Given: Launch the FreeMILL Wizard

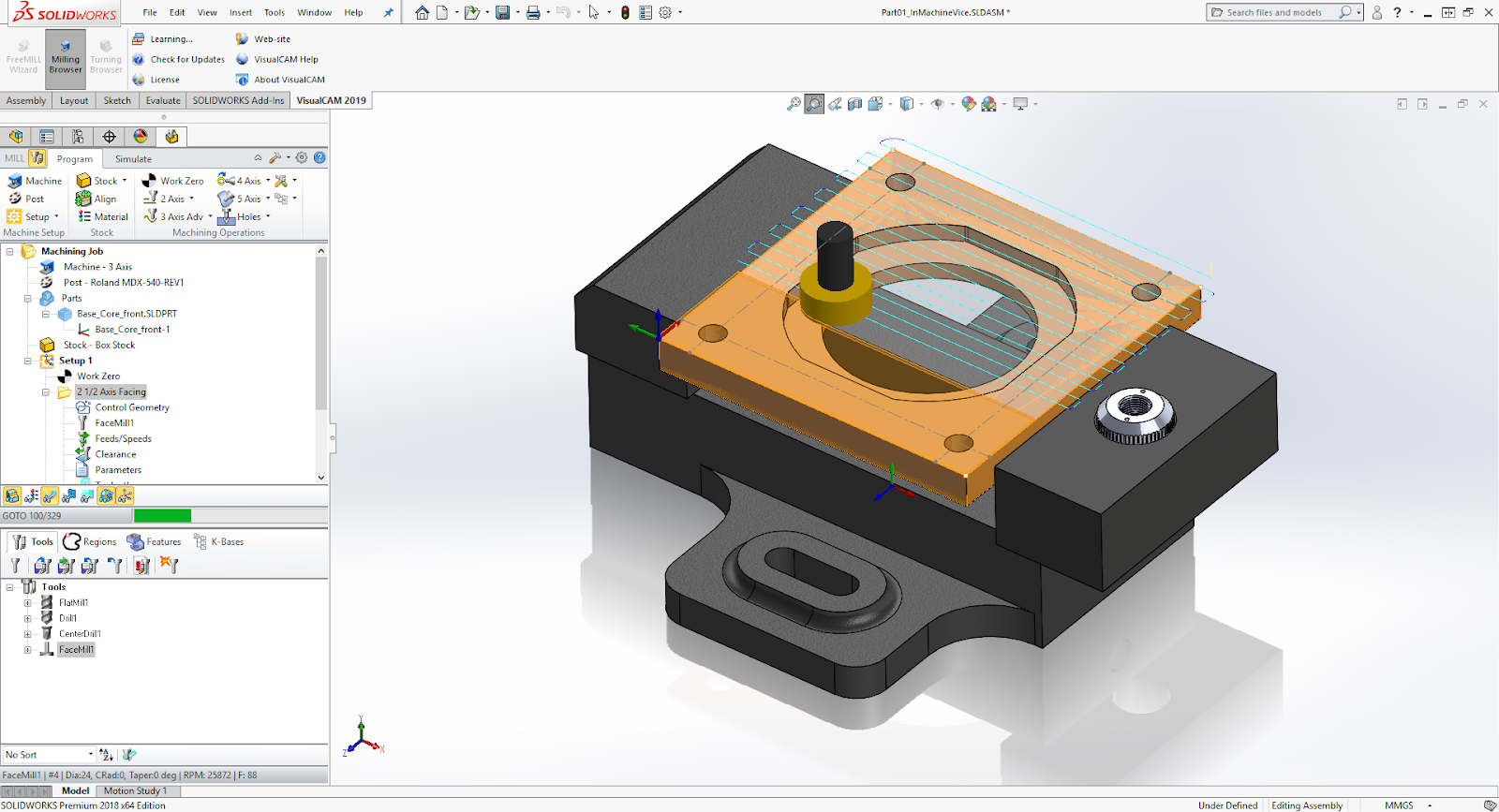Looking at the screenshot, I should pyautogui.click(x=23, y=58).
